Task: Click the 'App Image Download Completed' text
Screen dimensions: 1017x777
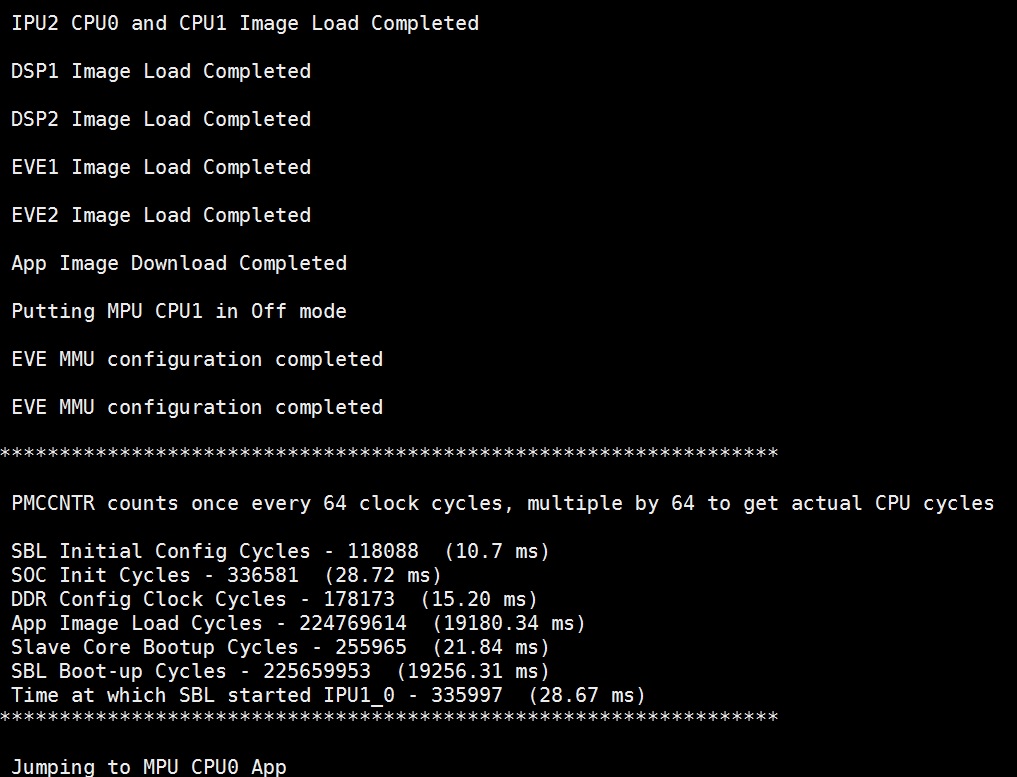Action: coord(179,263)
